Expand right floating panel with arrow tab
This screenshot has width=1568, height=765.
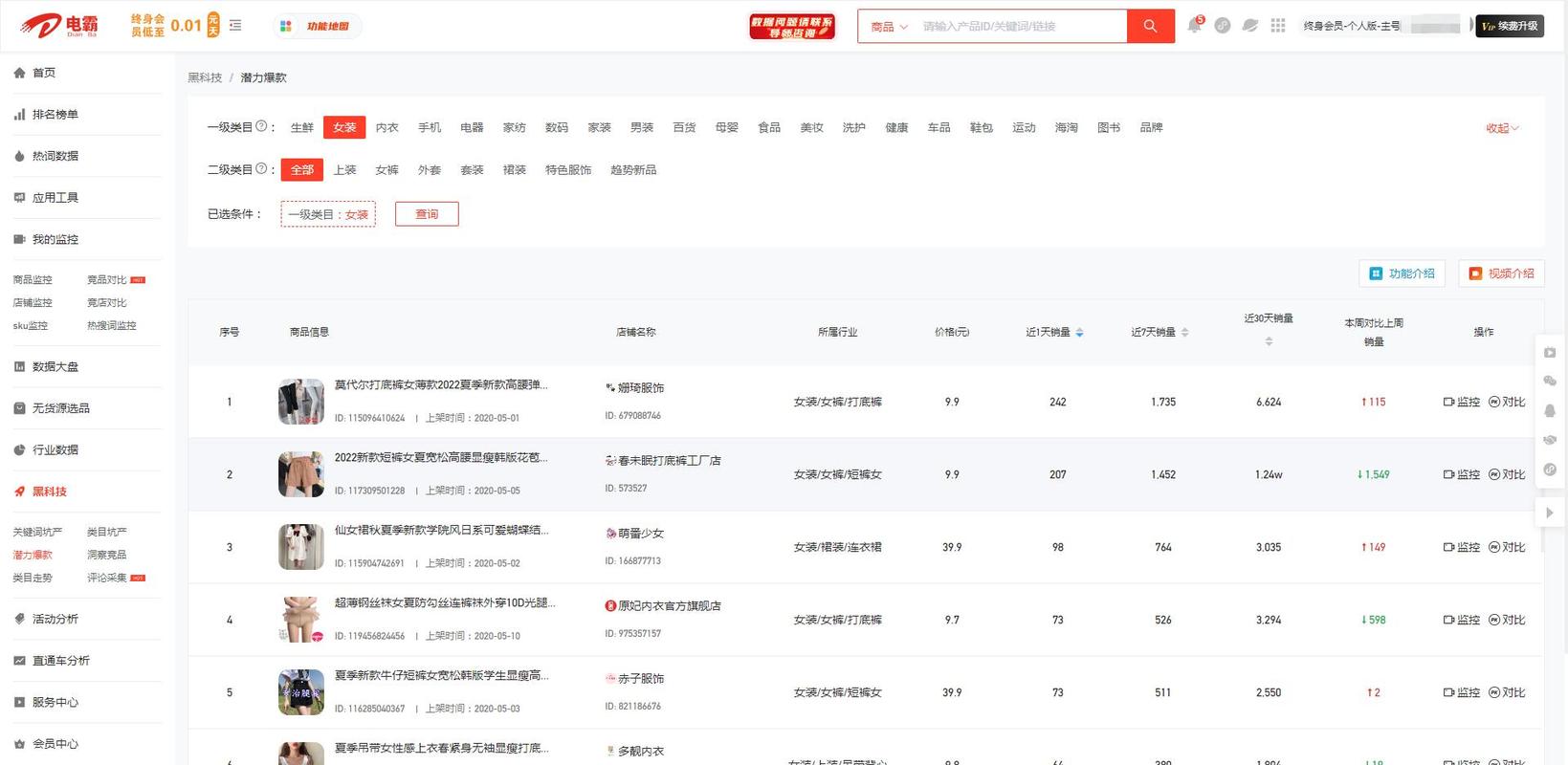[x=1550, y=513]
